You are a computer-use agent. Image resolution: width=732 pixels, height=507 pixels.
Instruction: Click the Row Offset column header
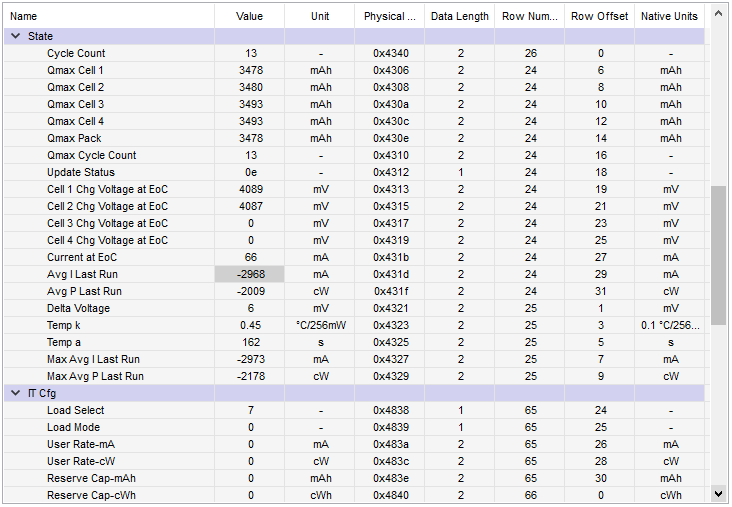pos(599,16)
